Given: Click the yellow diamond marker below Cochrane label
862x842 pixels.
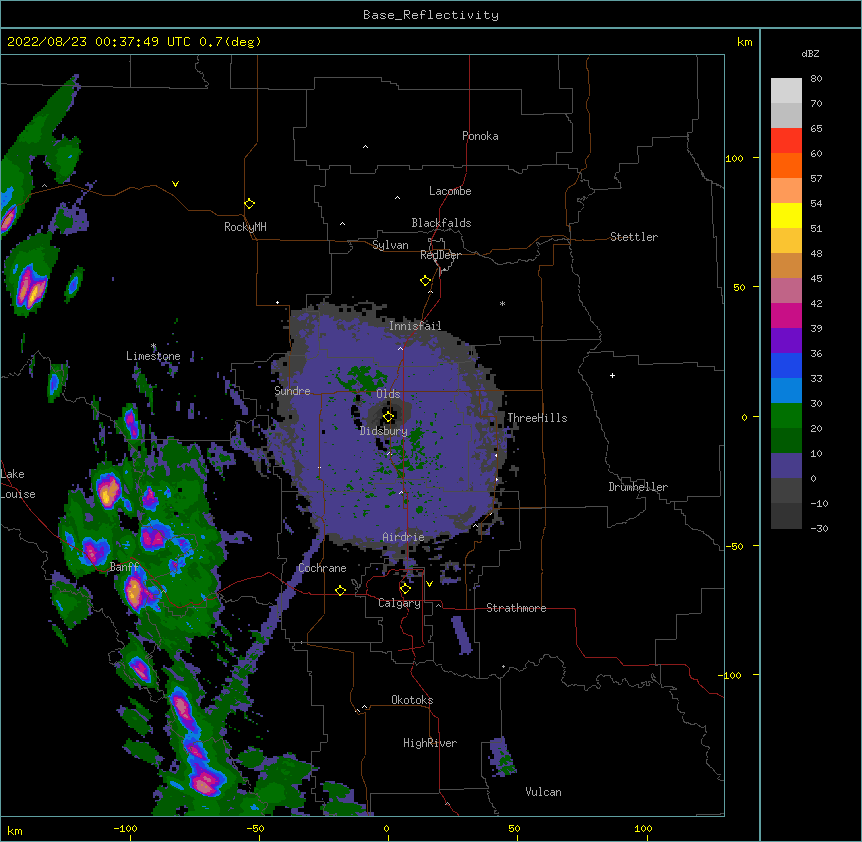Looking at the screenshot, I should pos(340,590).
